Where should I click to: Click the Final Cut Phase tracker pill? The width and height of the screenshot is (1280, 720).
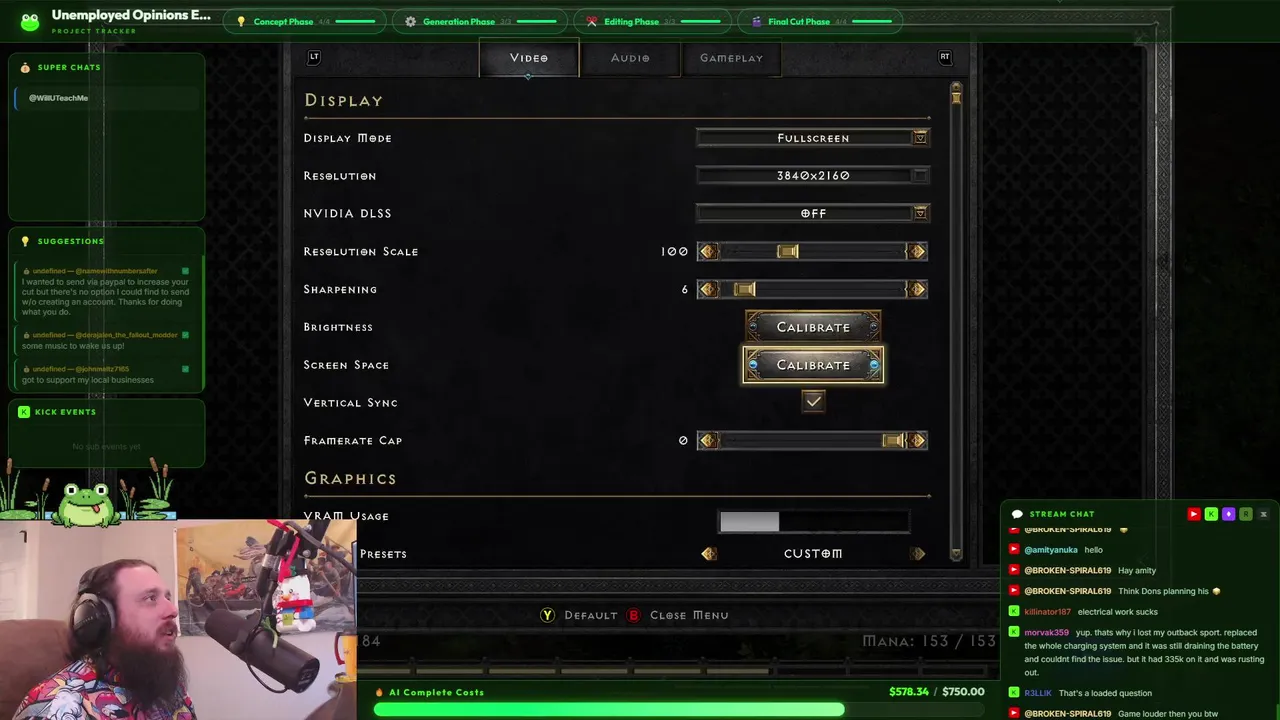pos(819,21)
